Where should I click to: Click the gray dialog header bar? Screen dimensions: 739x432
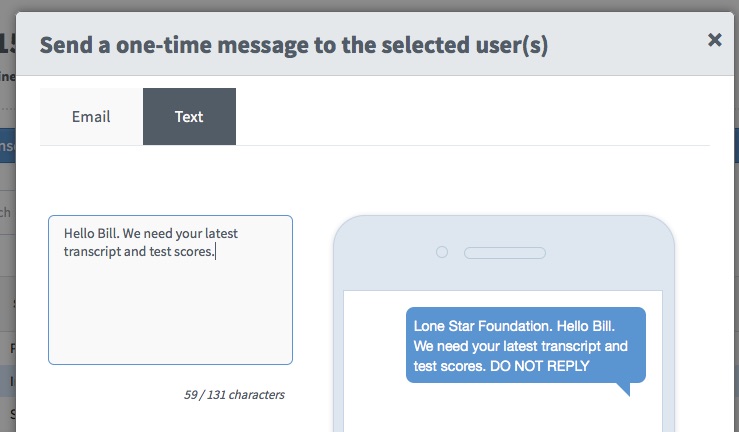375,44
